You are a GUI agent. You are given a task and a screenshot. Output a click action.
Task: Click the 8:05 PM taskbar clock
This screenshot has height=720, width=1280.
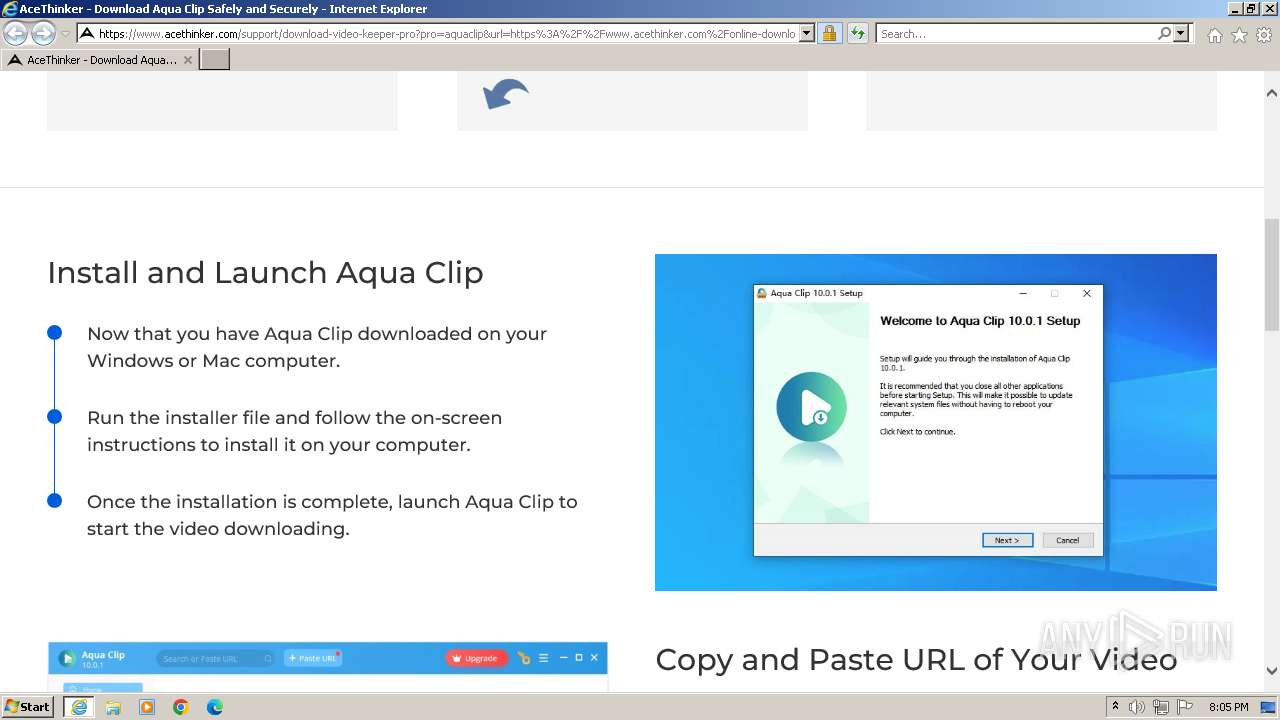tap(1229, 707)
